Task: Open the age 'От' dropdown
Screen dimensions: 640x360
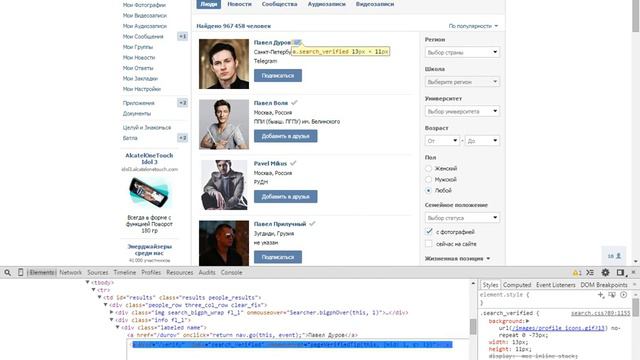Action: 442,140
